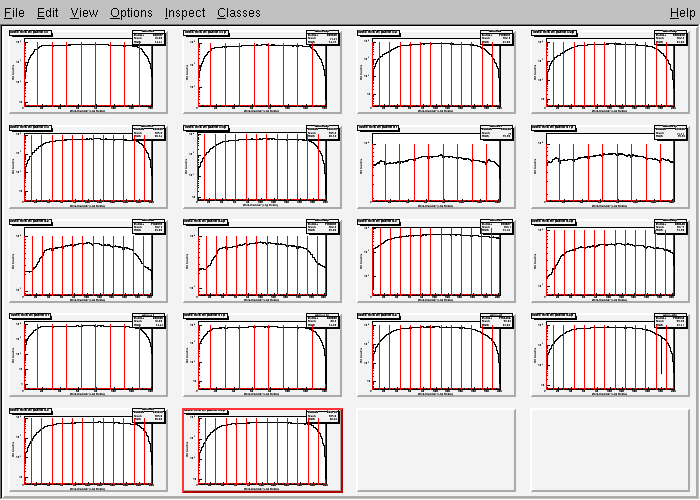The height and width of the screenshot is (500, 700).
Task: Click the title box of the fourth-row, first-column histogram
Action: click(30, 317)
